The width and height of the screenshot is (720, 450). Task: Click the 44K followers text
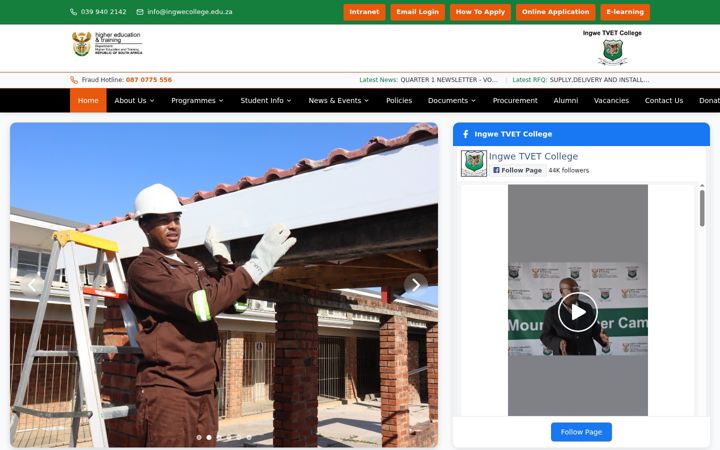pos(568,170)
